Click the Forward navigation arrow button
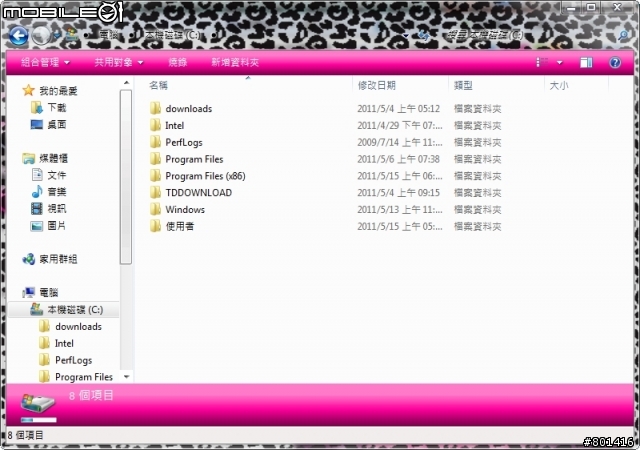Viewport: 640px width, 450px height. click(x=41, y=36)
